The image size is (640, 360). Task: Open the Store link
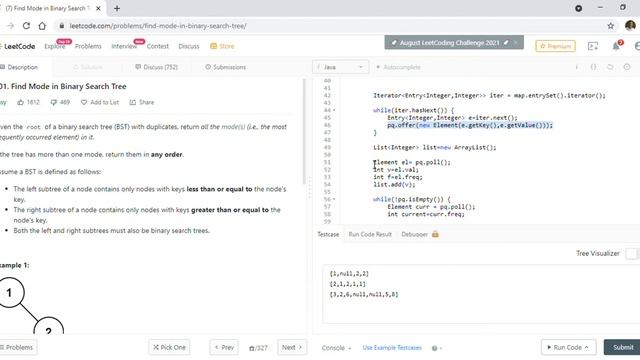222,46
